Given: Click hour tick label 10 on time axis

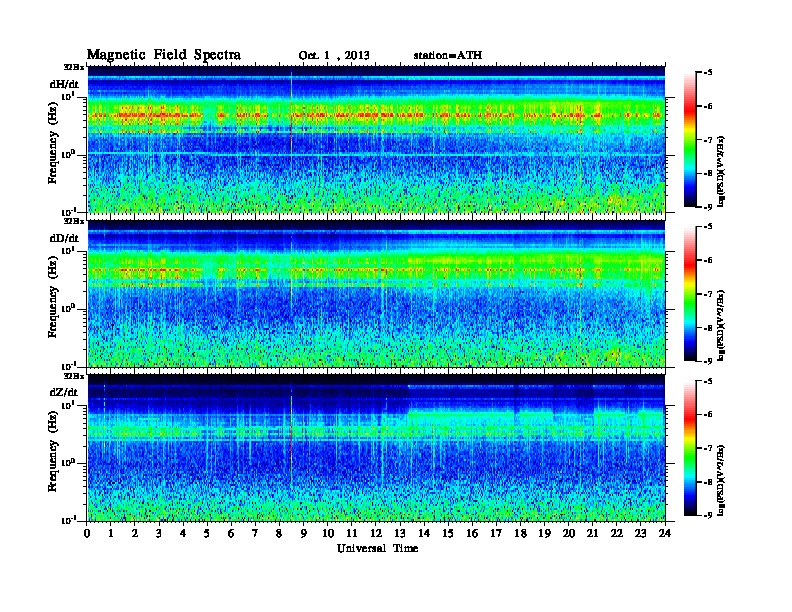Looking at the screenshot, I should [x=328, y=533].
